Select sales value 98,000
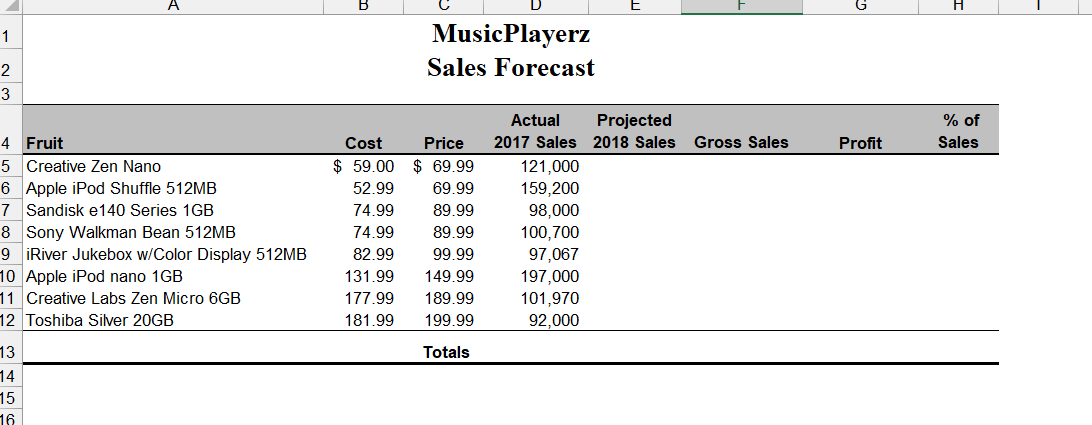The height and width of the screenshot is (425, 1092). point(536,210)
